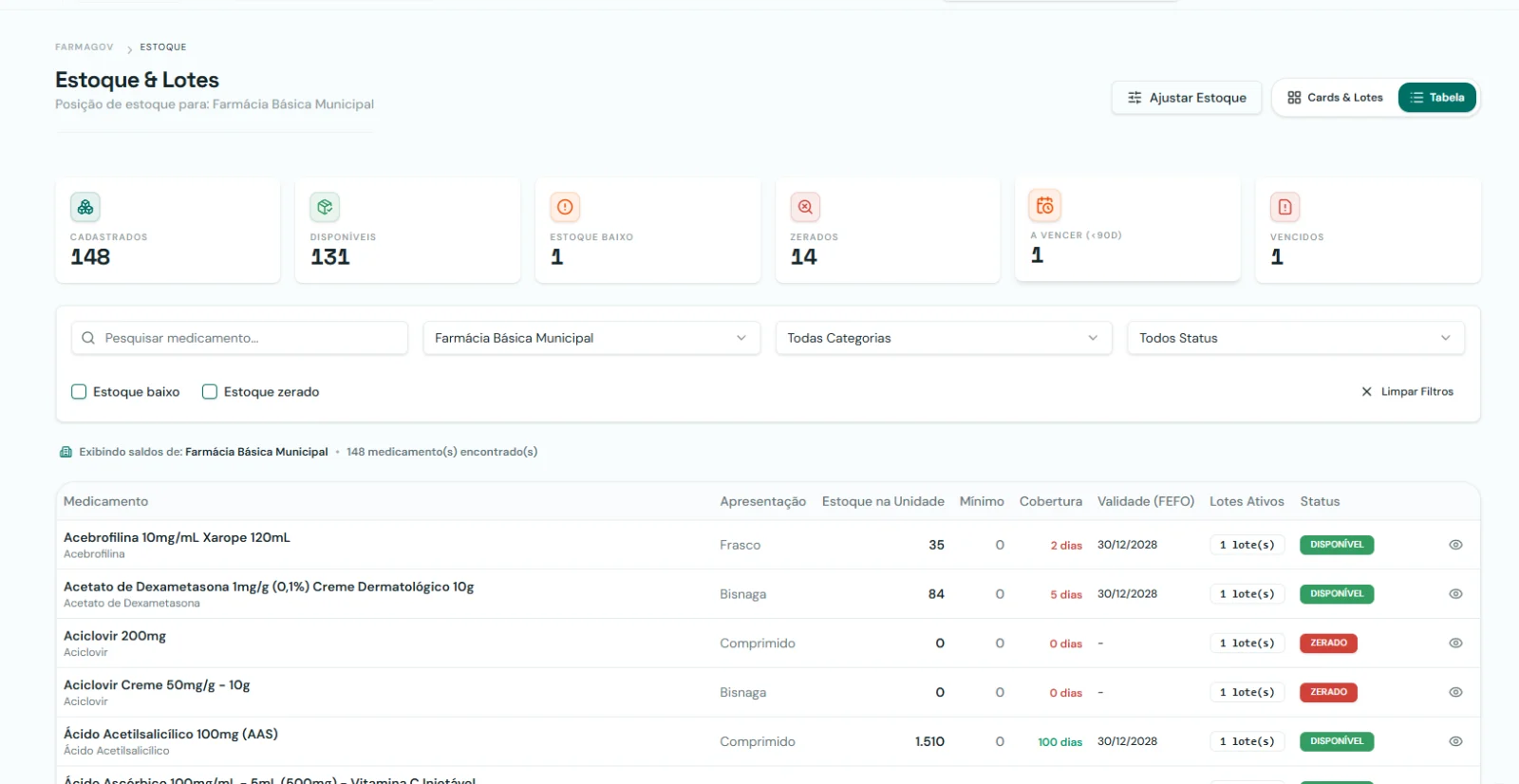Click "100 dias" coverage value
This screenshot has height=784, width=1519.
pos(1060,742)
